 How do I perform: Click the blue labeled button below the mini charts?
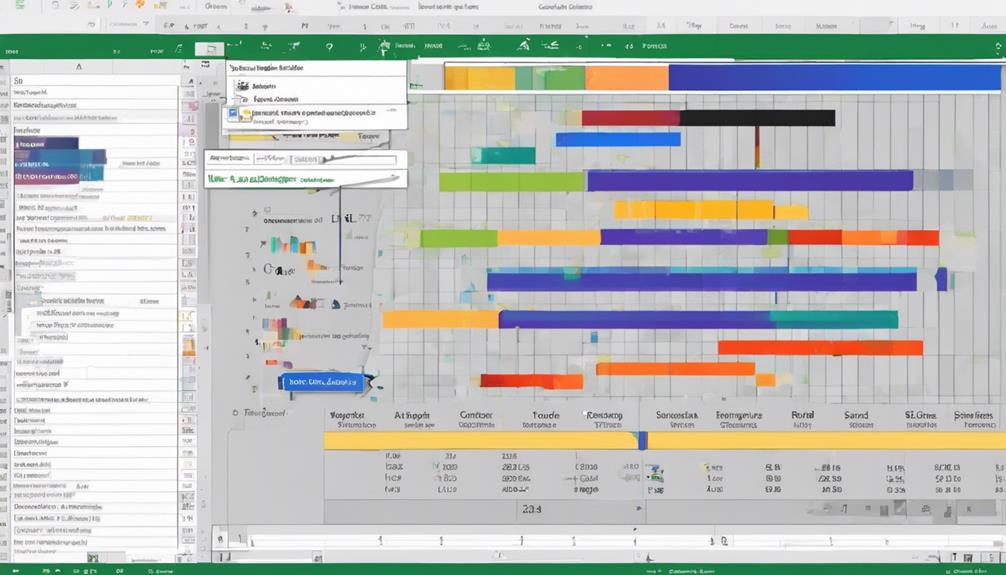[323, 382]
